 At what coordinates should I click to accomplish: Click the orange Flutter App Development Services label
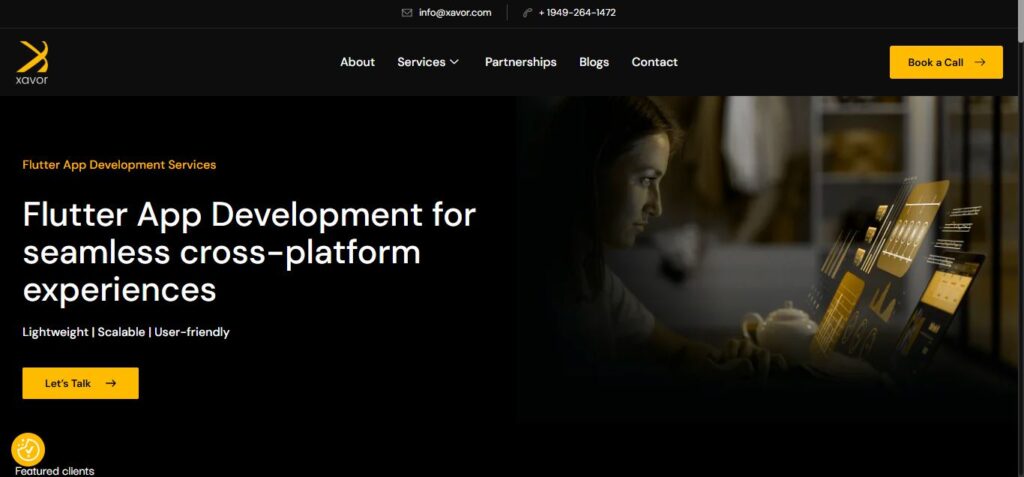pyautogui.click(x=119, y=165)
